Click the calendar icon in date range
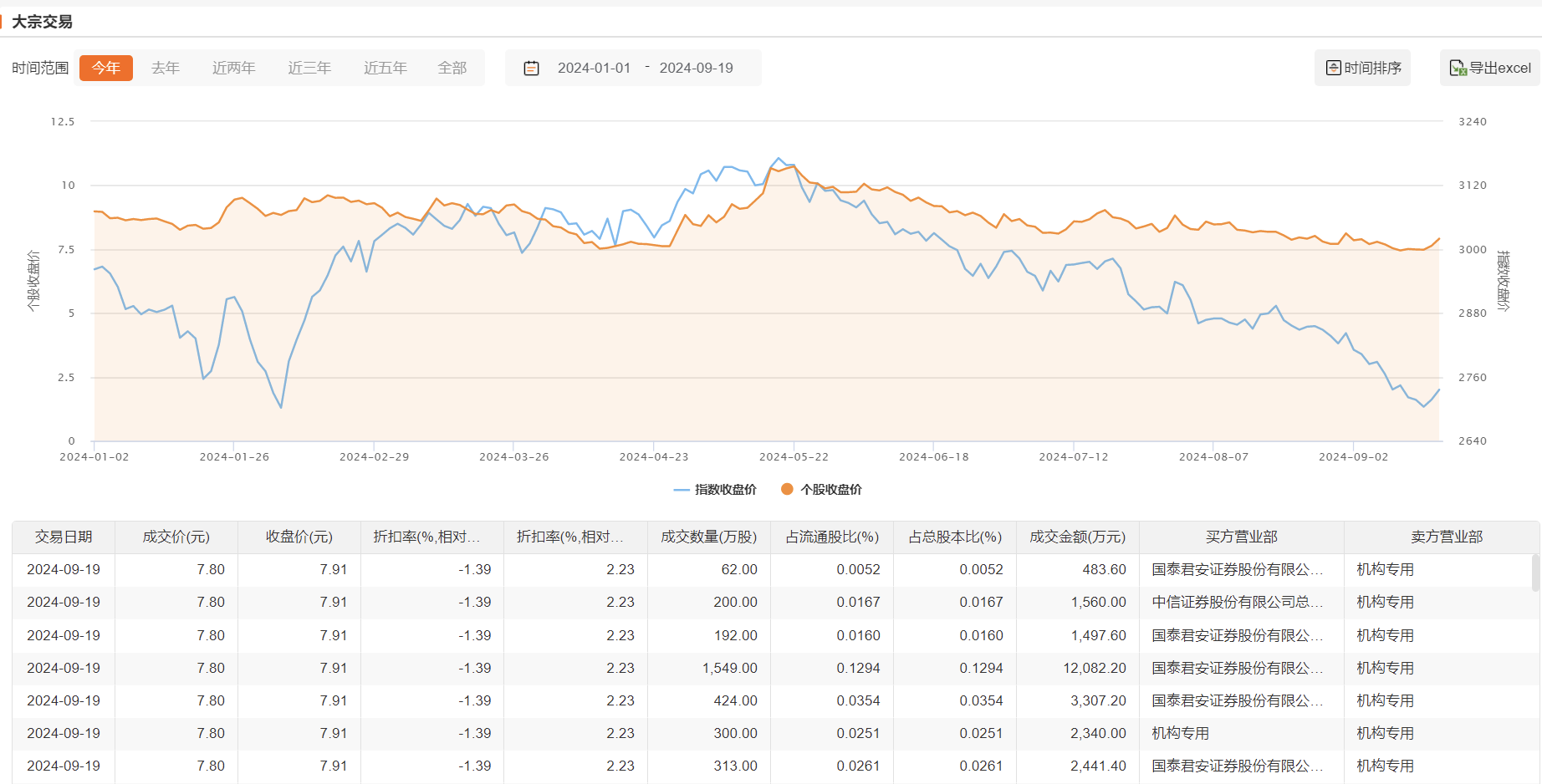1542x784 pixels. (531, 69)
